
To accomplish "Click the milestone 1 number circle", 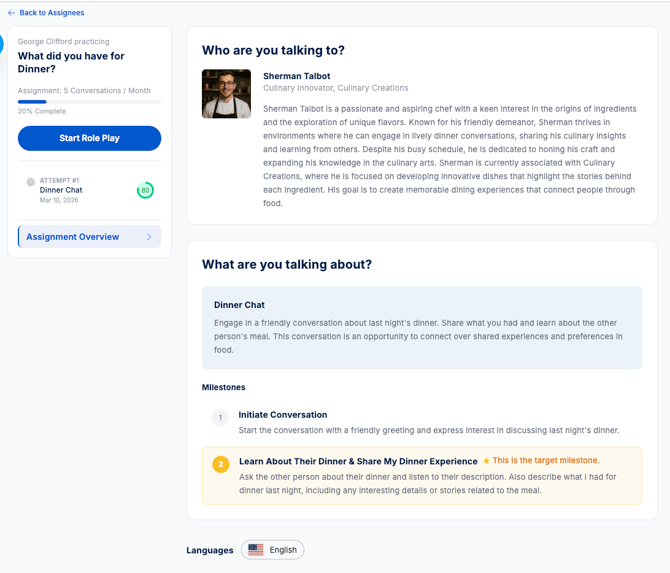I will point(220,418).
